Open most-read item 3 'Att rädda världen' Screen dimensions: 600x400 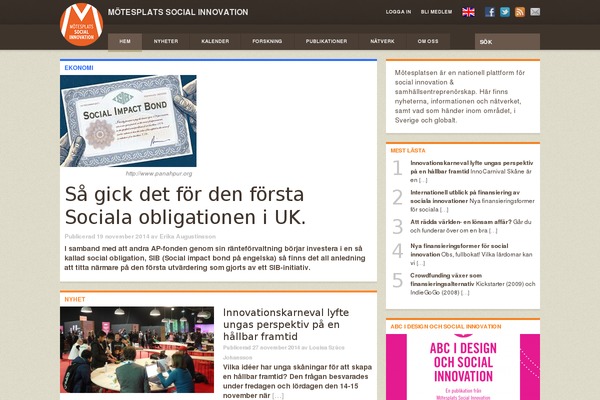click(471, 226)
